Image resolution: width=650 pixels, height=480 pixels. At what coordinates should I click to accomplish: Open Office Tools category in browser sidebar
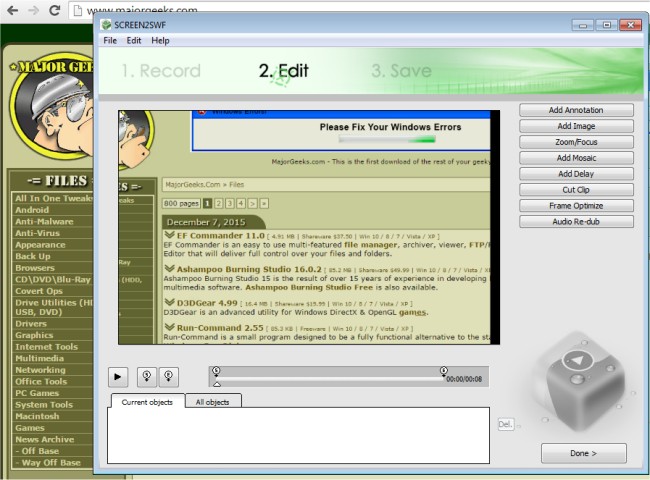point(41,381)
